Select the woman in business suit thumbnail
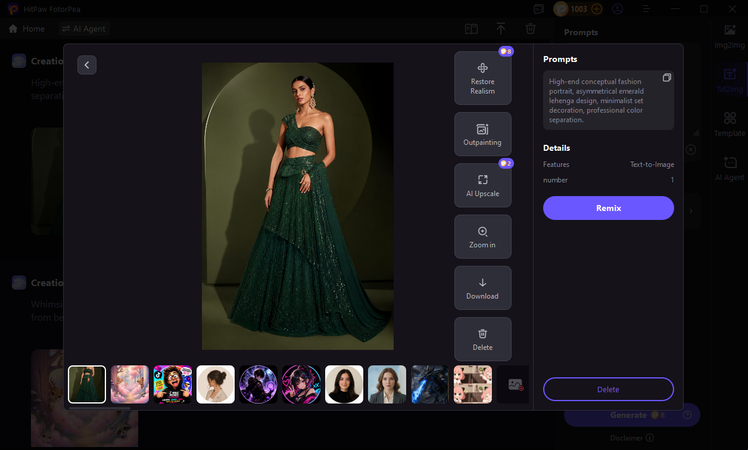The width and height of the screenshot is (748, 450). [x=387, y=385]
